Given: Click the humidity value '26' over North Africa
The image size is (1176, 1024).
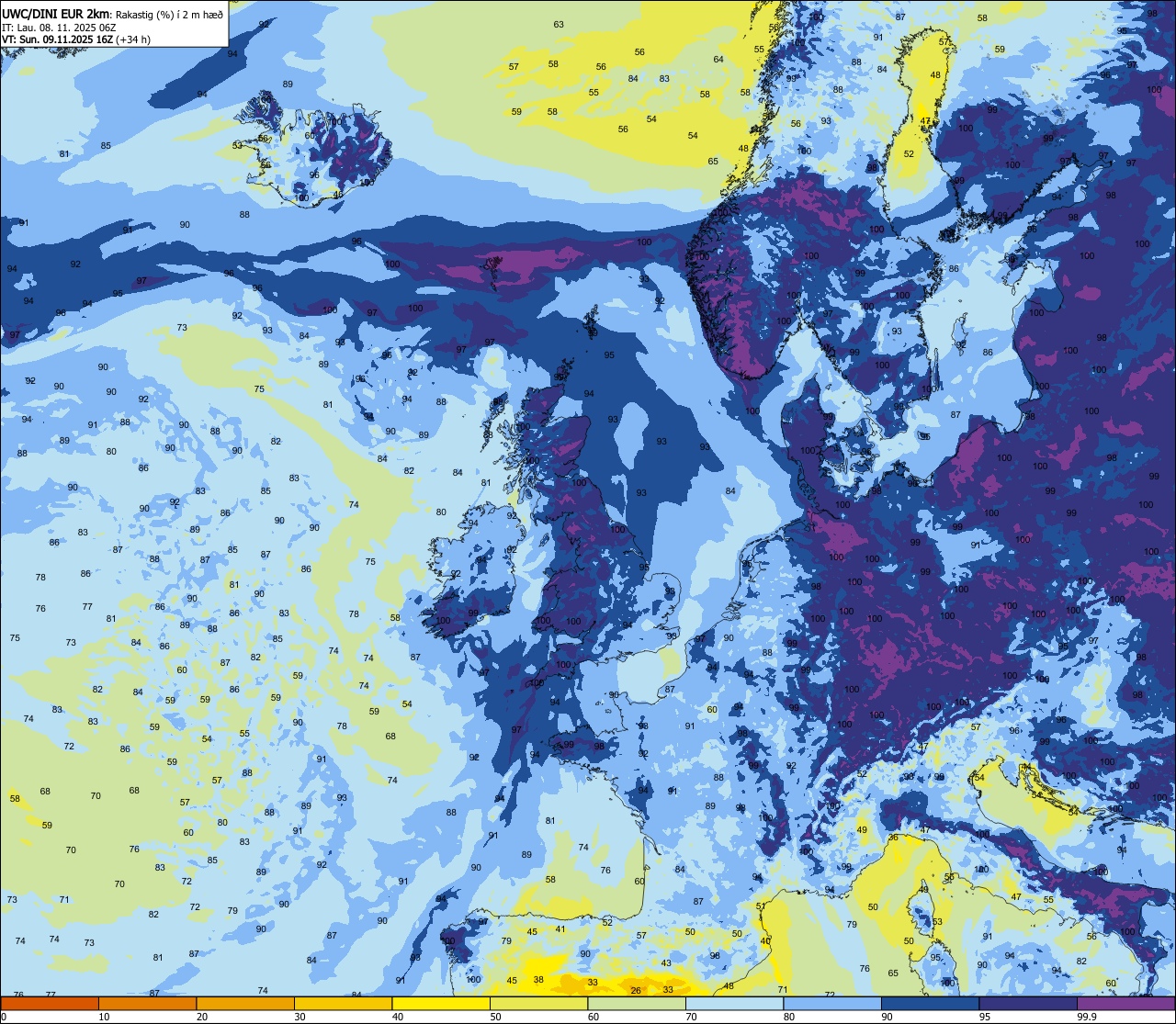Looking at the screenshot, I should point(636,990).
